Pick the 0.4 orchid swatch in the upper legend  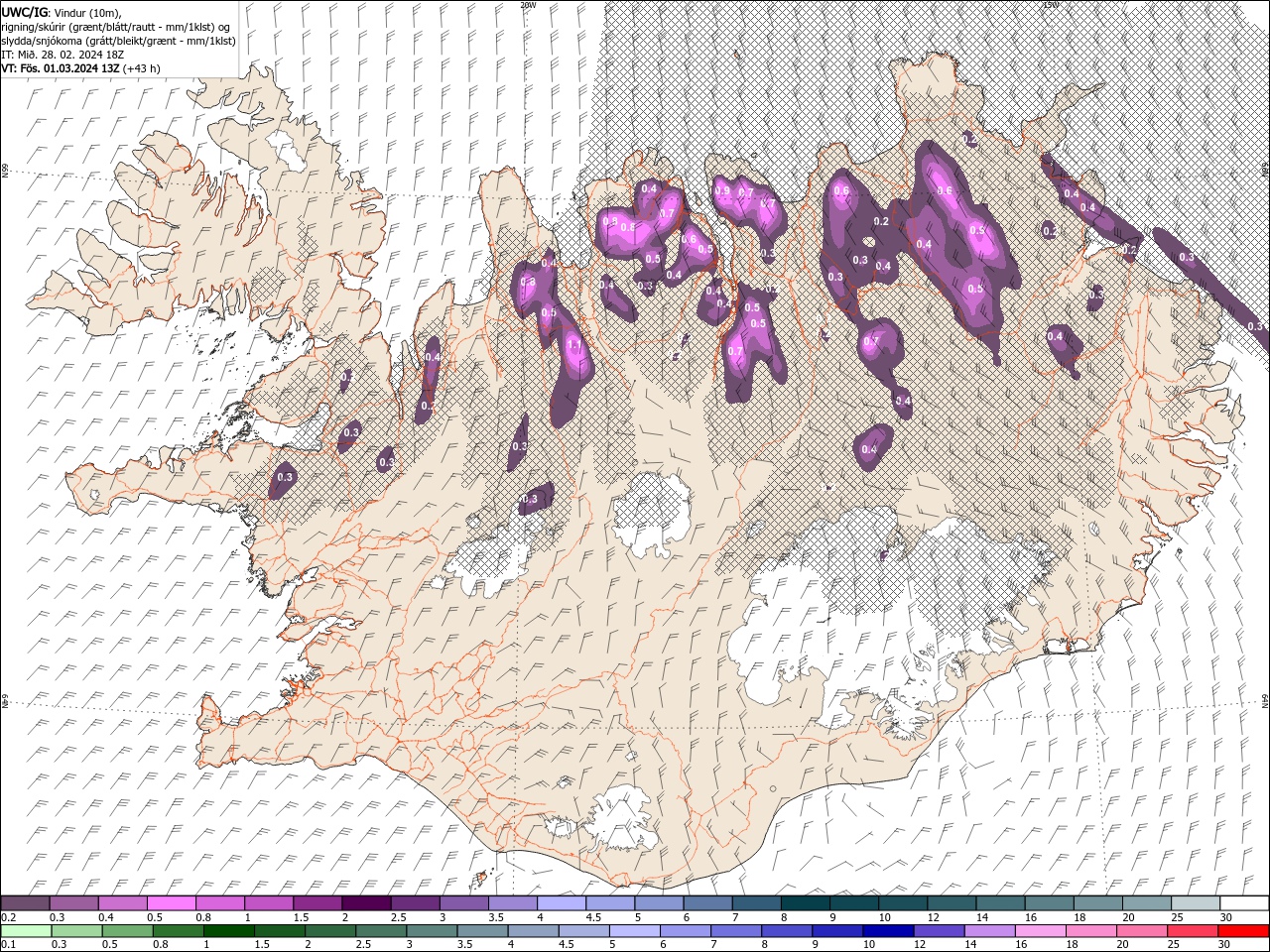coord(123,903)
